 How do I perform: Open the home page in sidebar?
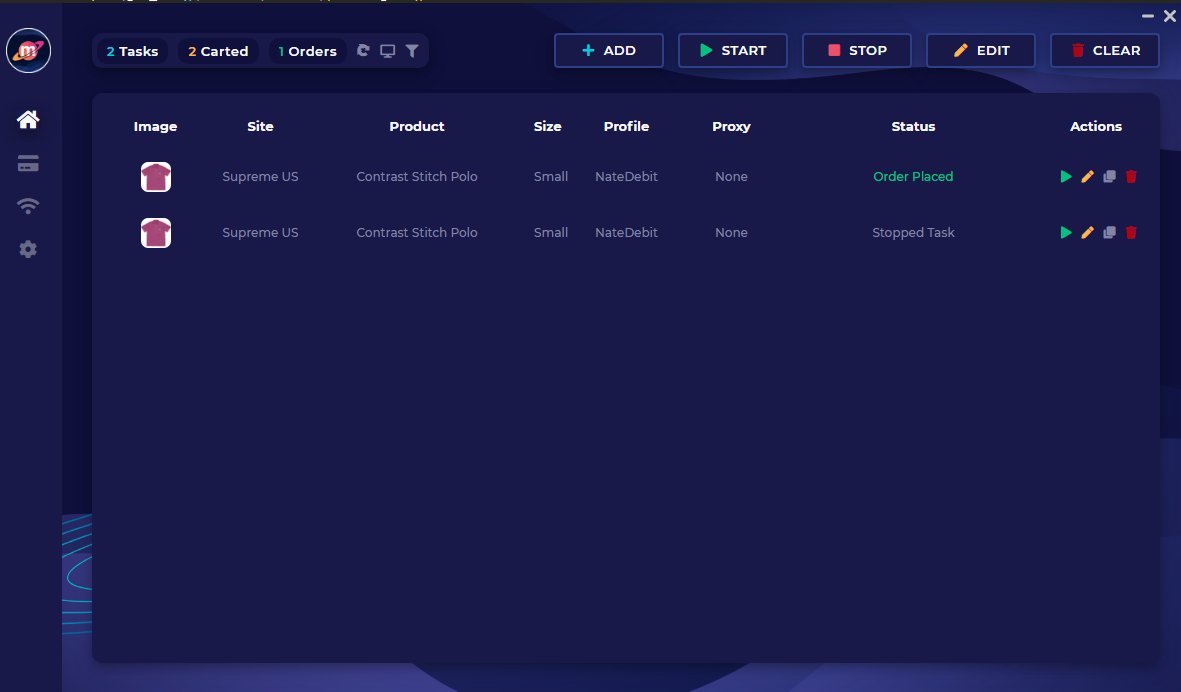(28, 120)
